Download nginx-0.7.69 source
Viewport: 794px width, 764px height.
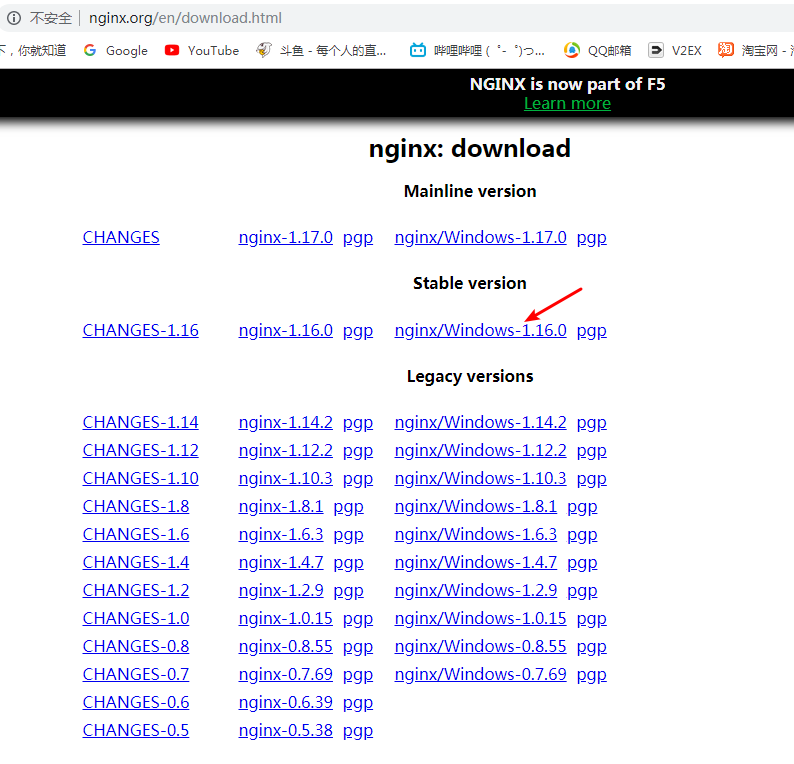click(x=286, y=675)
